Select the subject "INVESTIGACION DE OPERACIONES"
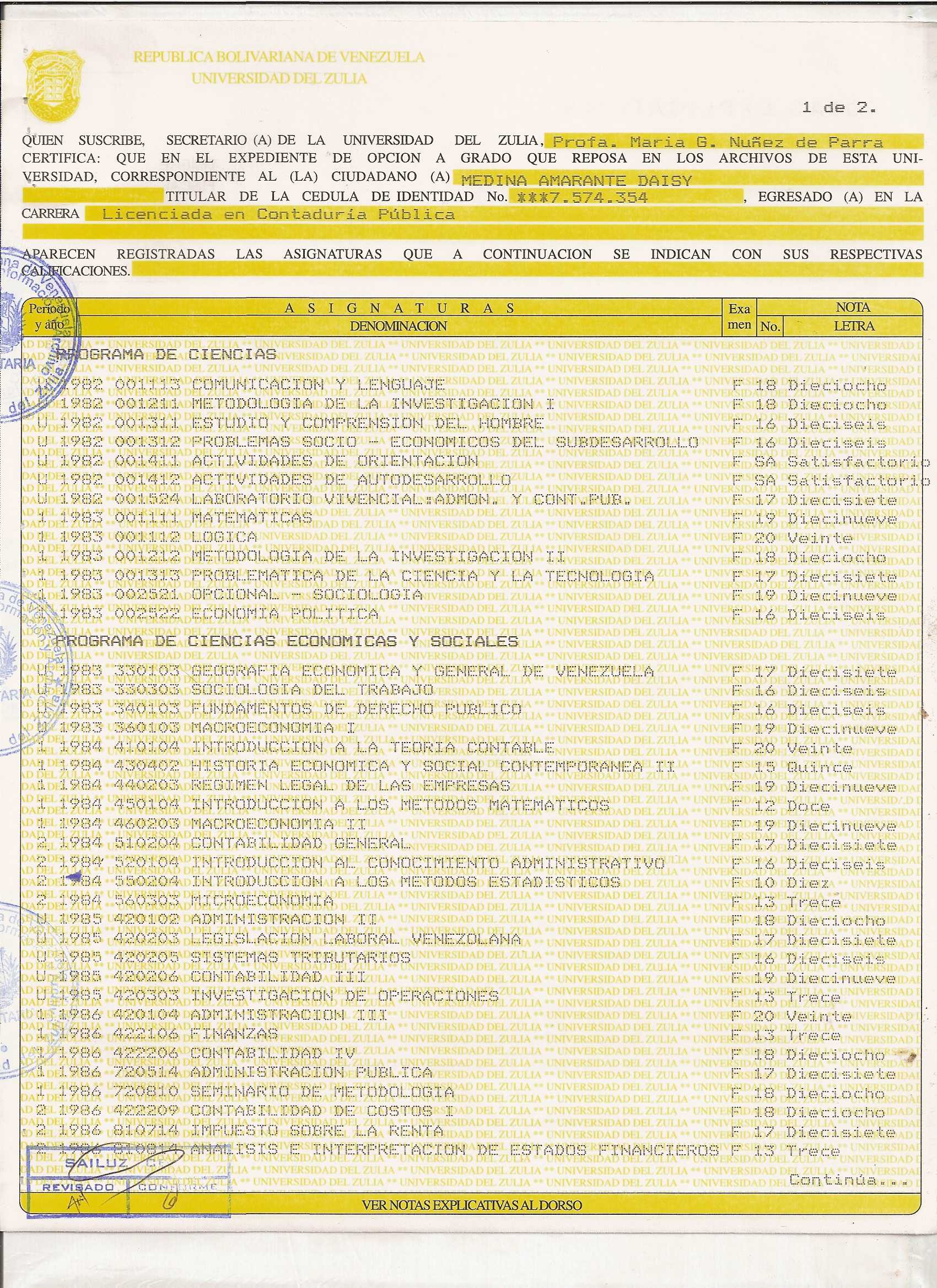 click(346, 997)
